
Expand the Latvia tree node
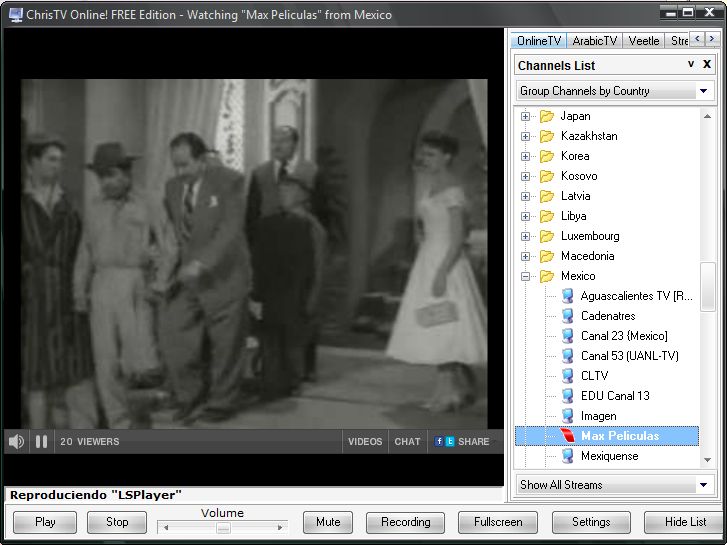click(x=525, y=196)
